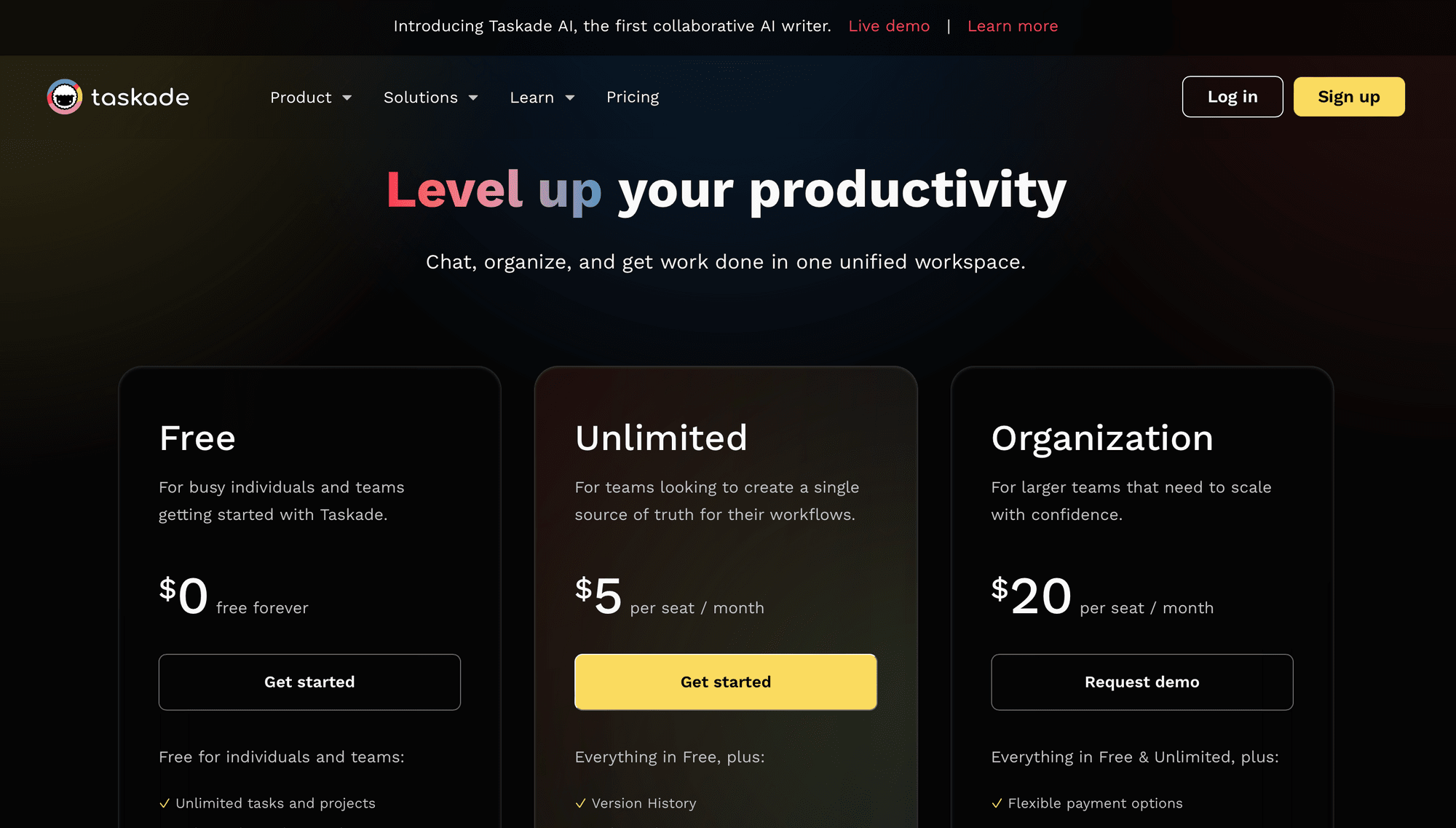The width and height of the screenshot is (1456, 828).
Task: Expand the Product dropdown menu
Action: click(311, 96)
